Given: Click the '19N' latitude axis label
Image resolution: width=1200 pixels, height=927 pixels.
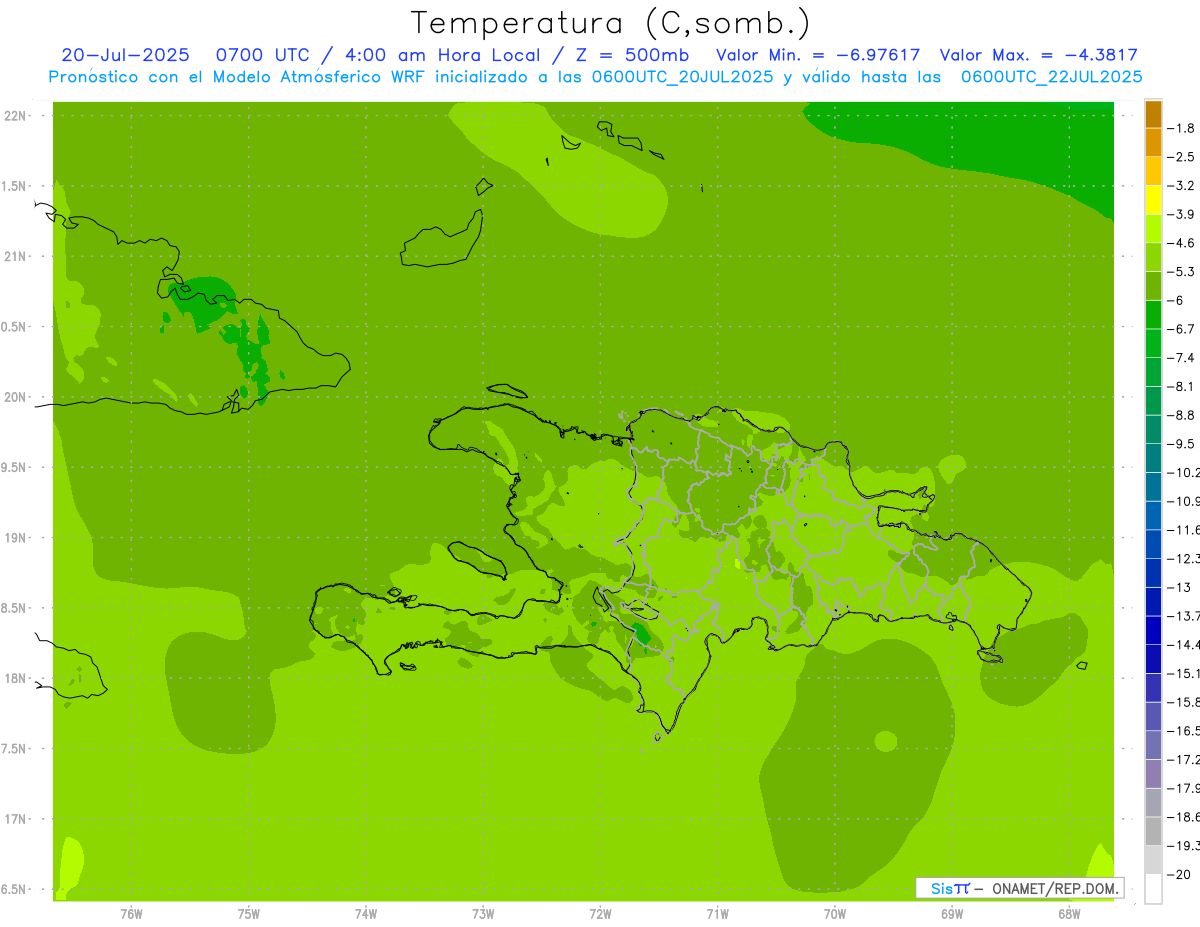Looking at the screenshot, I should [15, 538].
